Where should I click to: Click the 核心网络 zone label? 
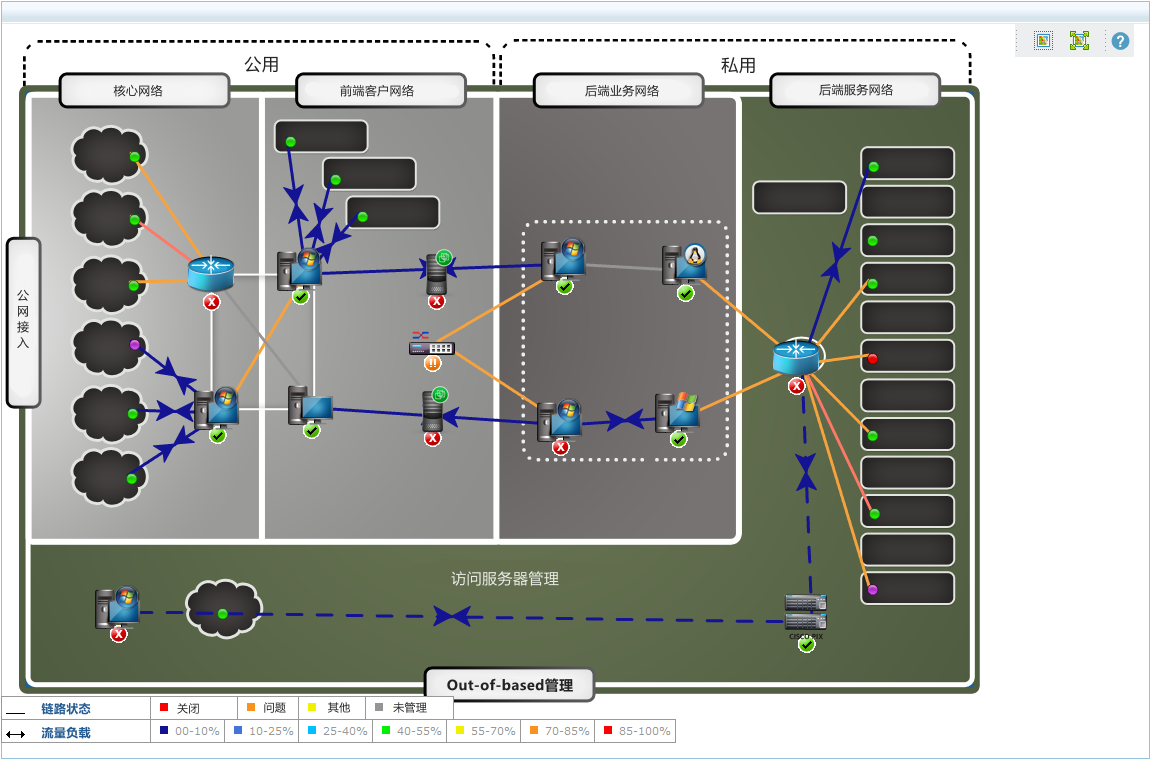[x=145, y=90]
